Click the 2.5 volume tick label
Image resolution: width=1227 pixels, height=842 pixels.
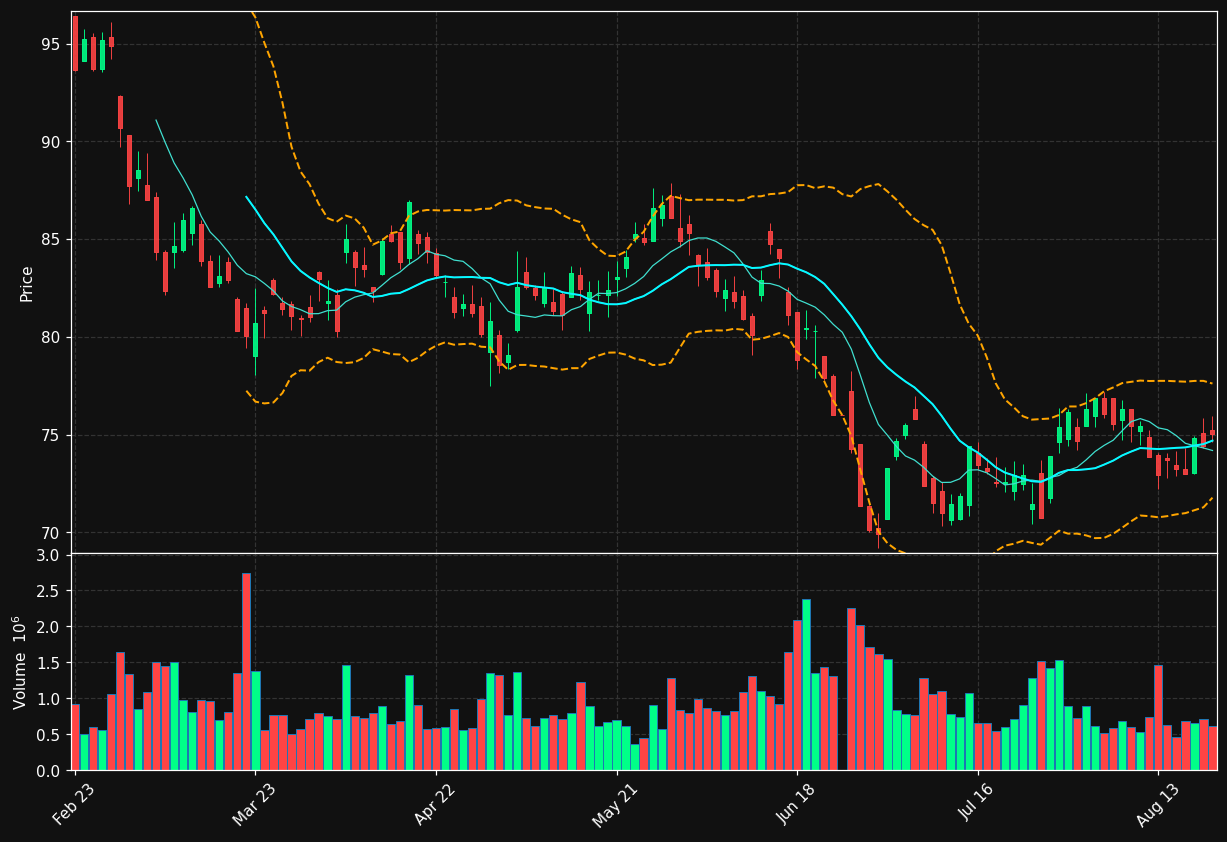[x=50, y=591]
